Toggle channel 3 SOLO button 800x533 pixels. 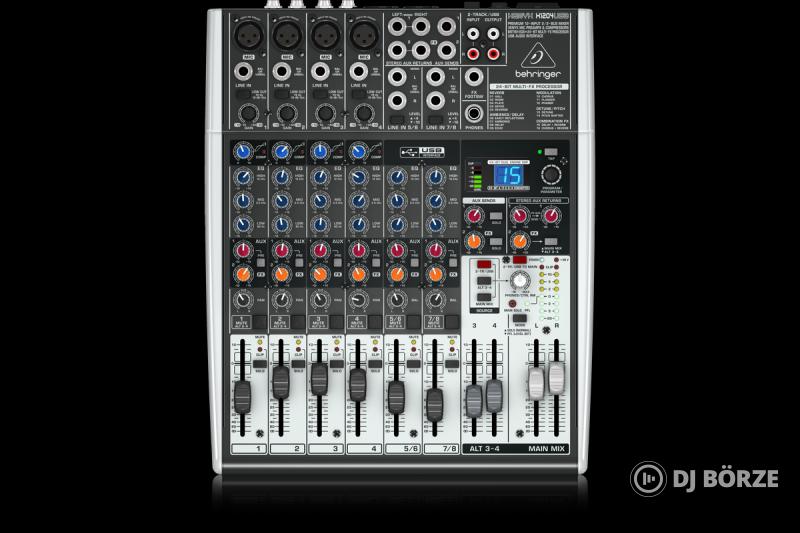point(337,364)
